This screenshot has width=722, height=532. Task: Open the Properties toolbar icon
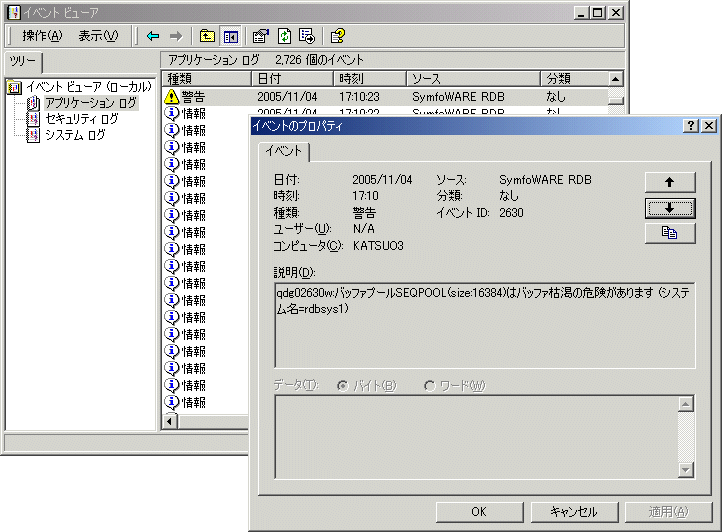coord(261,36)
